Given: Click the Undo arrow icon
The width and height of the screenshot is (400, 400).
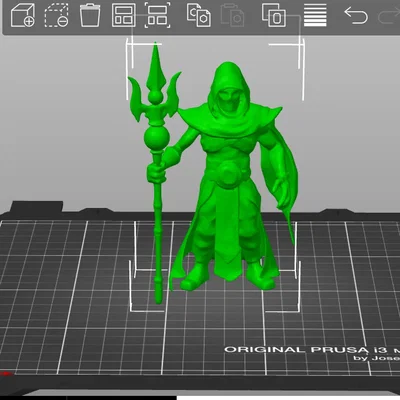Looking at the screenshot, I should (x=356, y=16).
